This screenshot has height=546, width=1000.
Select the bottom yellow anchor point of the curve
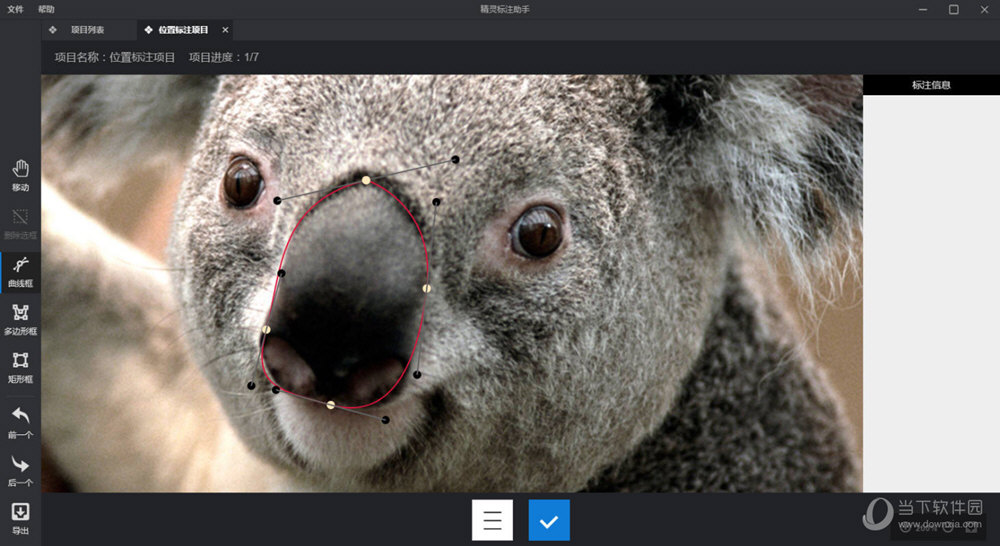point(330,405)
